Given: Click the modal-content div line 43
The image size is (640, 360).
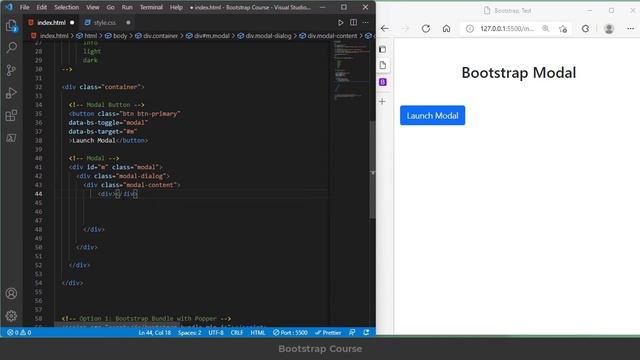Looking at the screenshot, I should (x=132, y=185).
